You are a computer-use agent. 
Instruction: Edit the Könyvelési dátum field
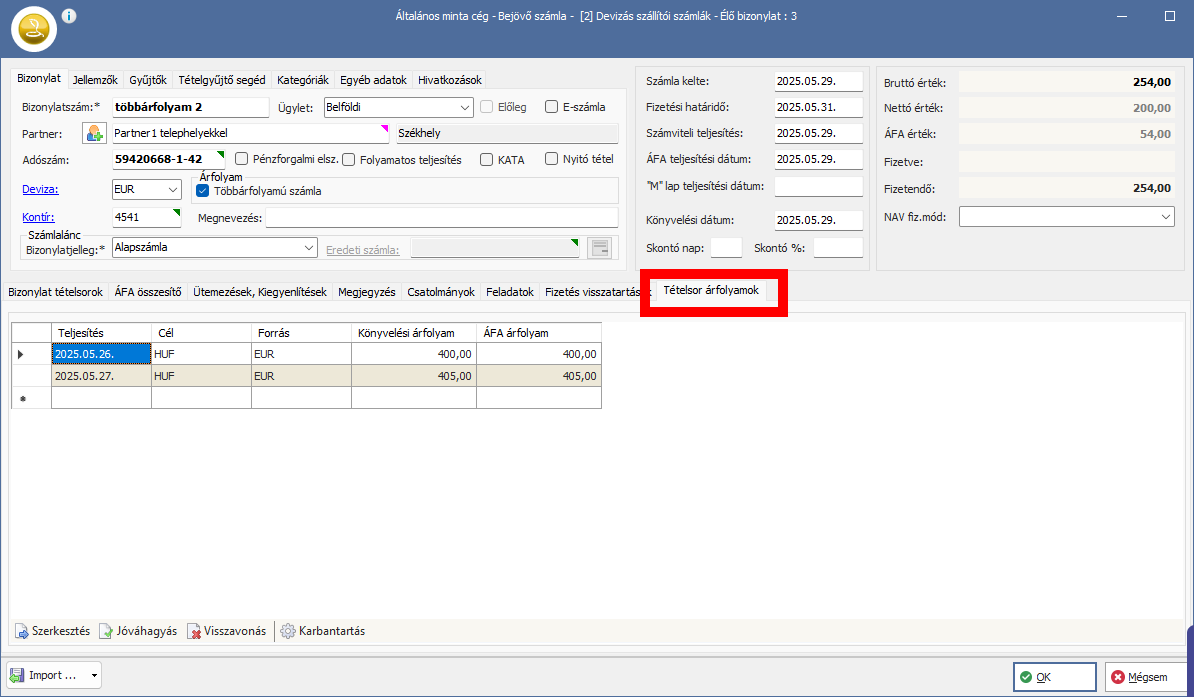coord(819,220)
